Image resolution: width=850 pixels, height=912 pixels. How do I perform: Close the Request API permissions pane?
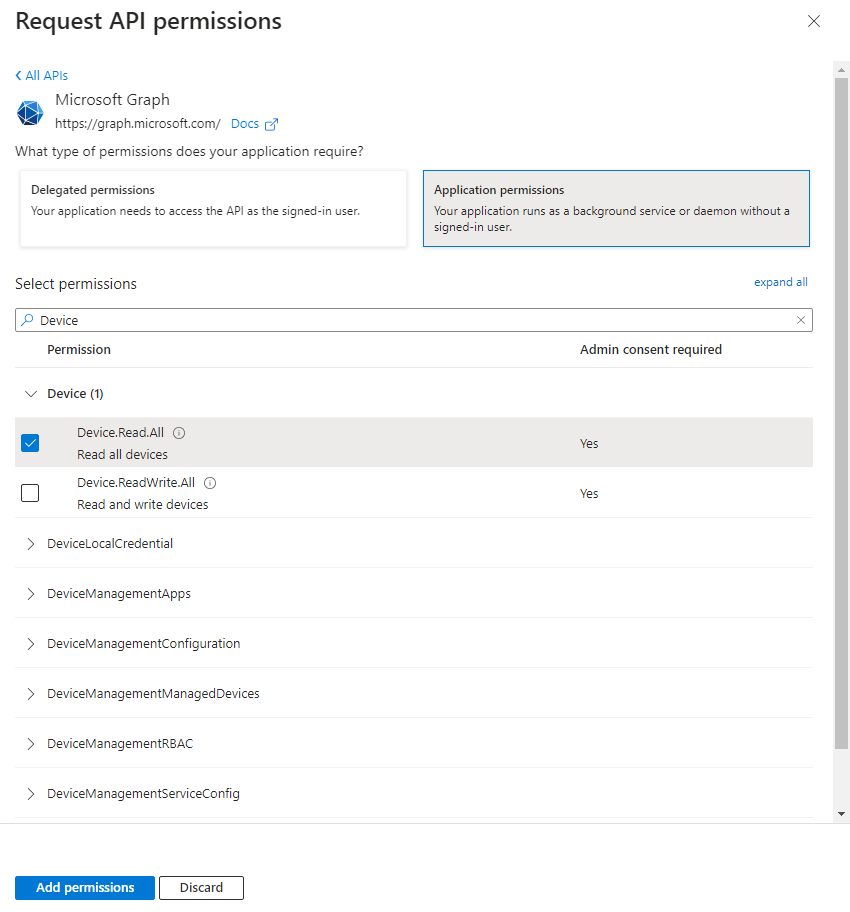click(x=813, y=21)
